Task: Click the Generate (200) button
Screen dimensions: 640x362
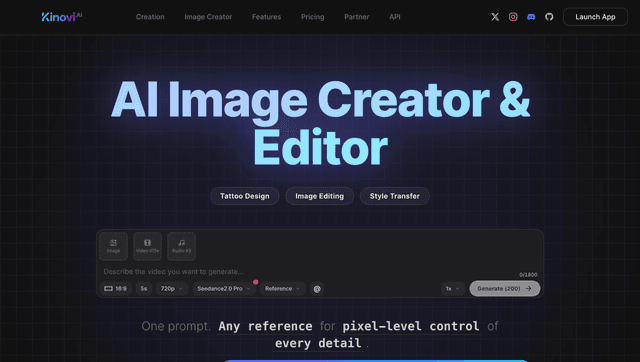Action: pos(505,289)
